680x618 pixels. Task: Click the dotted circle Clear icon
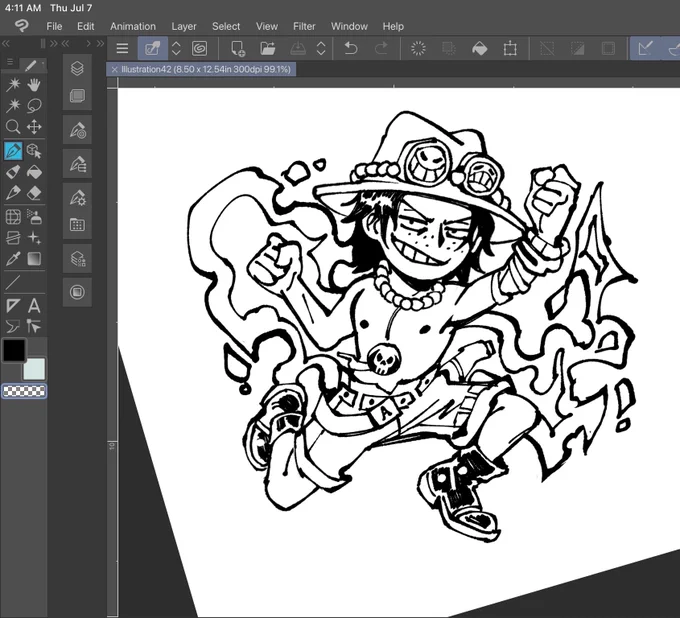point(418,48)
